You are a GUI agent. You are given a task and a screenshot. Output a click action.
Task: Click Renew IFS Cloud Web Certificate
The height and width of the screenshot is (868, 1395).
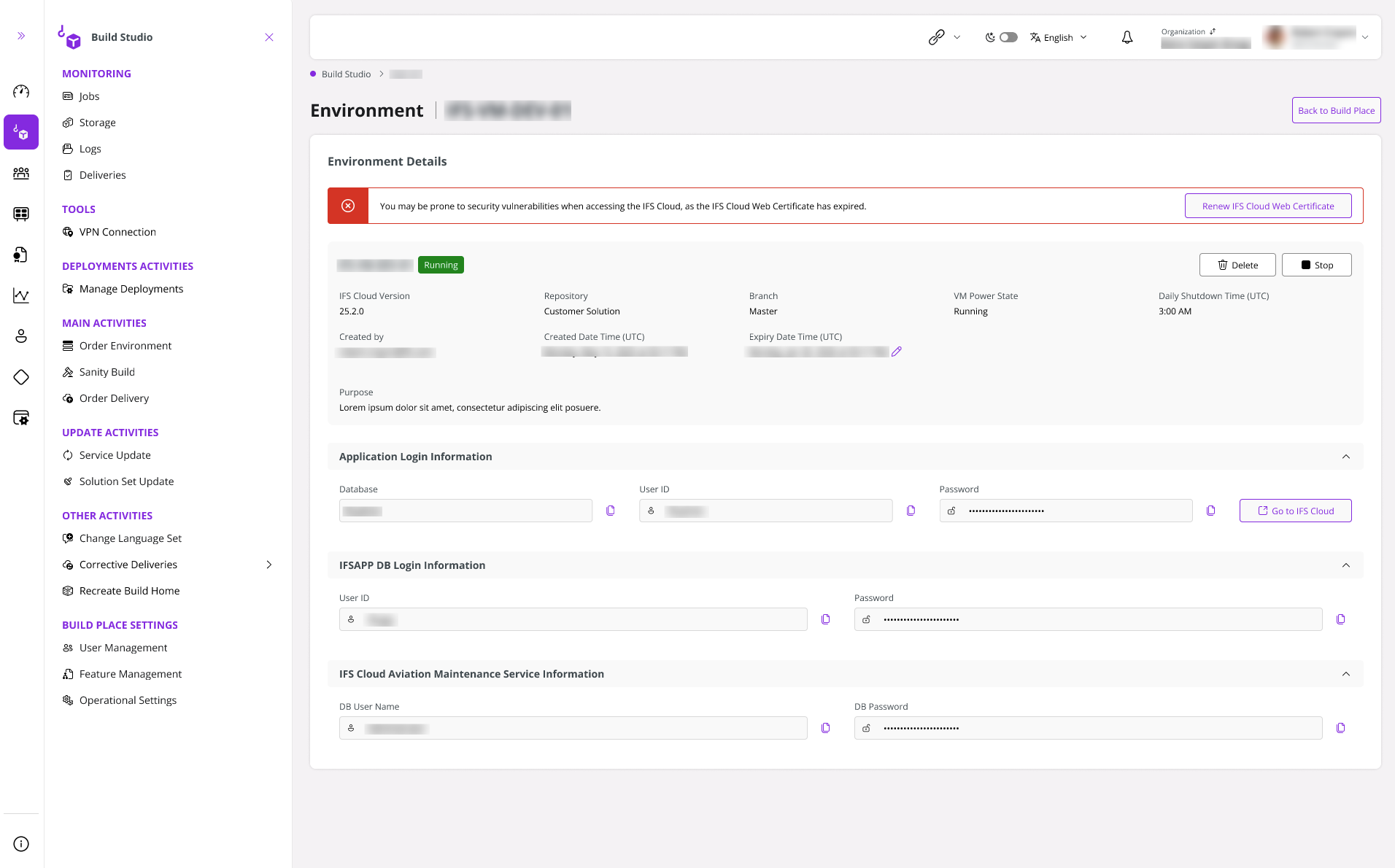pyautogui.click(x=1268, y=206)
